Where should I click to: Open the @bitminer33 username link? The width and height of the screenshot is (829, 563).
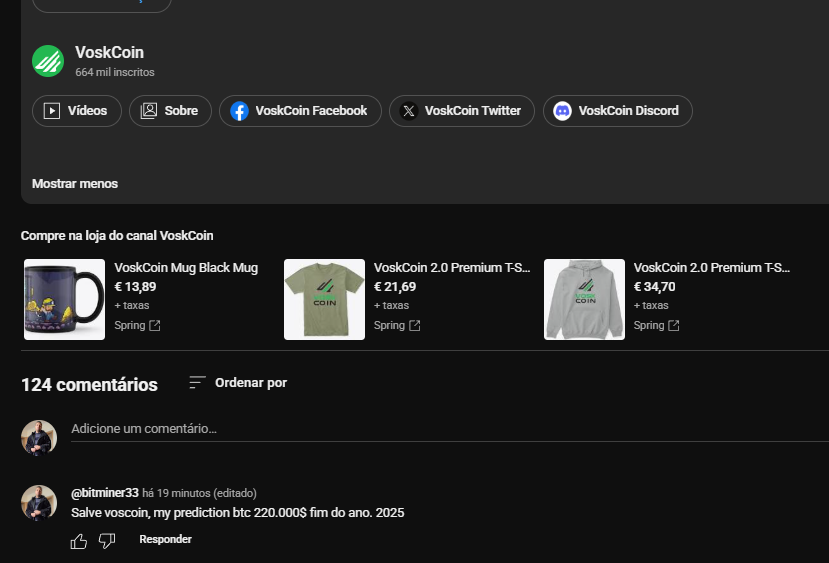pos(105,493)
